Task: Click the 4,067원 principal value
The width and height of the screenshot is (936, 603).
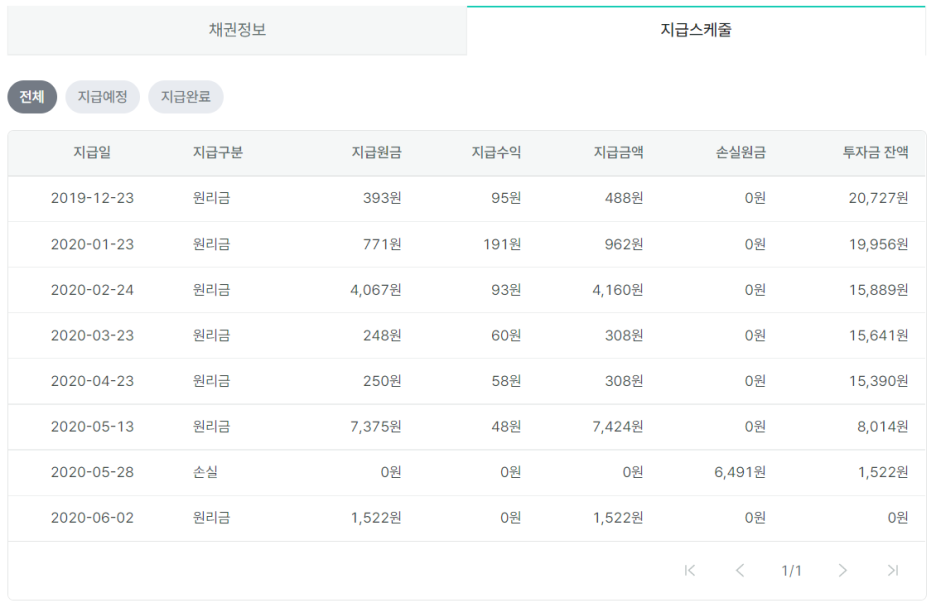Action: point(375,290)
